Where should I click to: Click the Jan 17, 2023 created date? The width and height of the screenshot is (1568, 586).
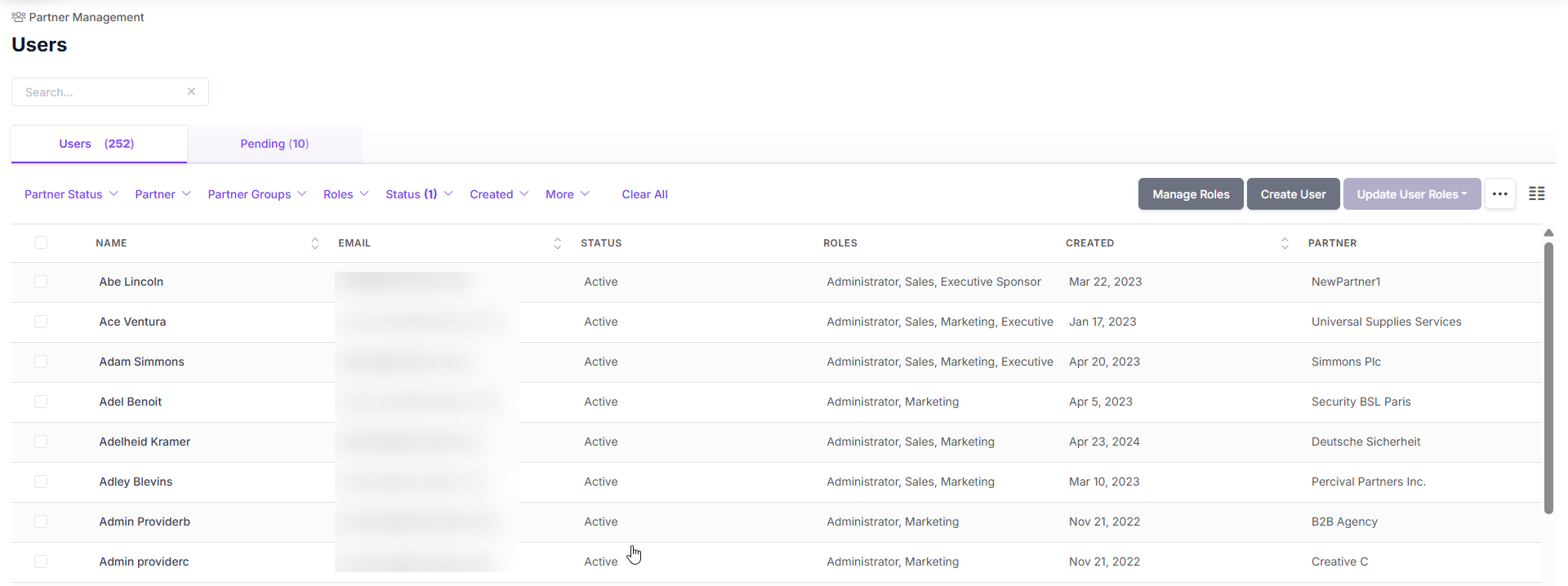[x=1102, y=322]
